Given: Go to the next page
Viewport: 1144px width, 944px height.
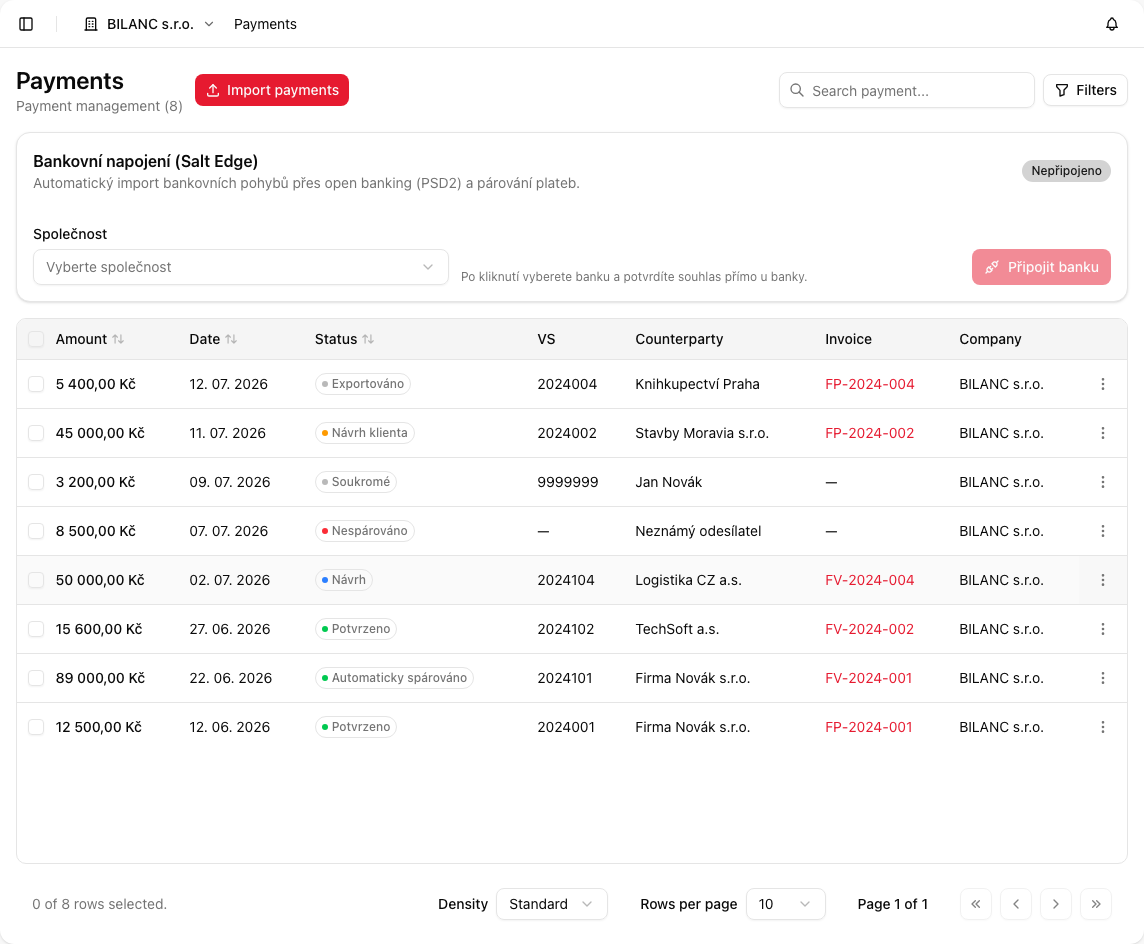Looking at the screenshot, I should coord(1056,904).
